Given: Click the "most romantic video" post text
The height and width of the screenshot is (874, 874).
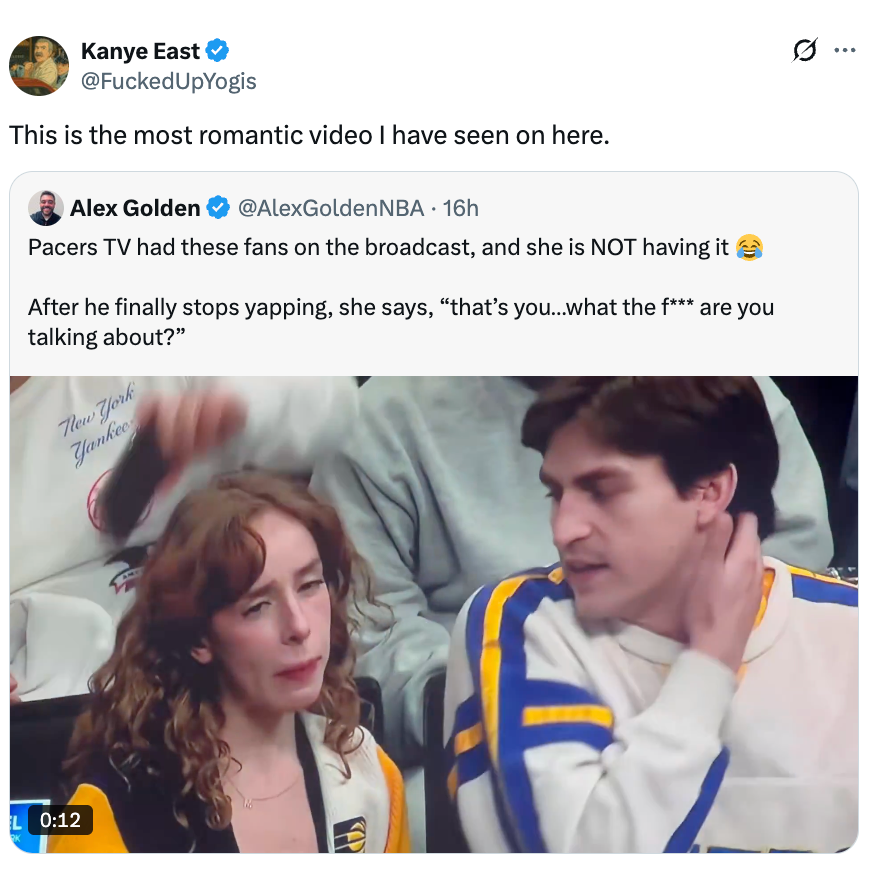Looking at the screenshot, I should click(309, 135).
